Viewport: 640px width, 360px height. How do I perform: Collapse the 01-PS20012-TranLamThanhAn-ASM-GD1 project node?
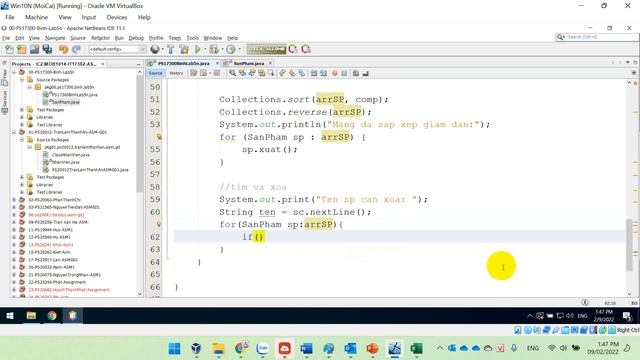point(14,132)
